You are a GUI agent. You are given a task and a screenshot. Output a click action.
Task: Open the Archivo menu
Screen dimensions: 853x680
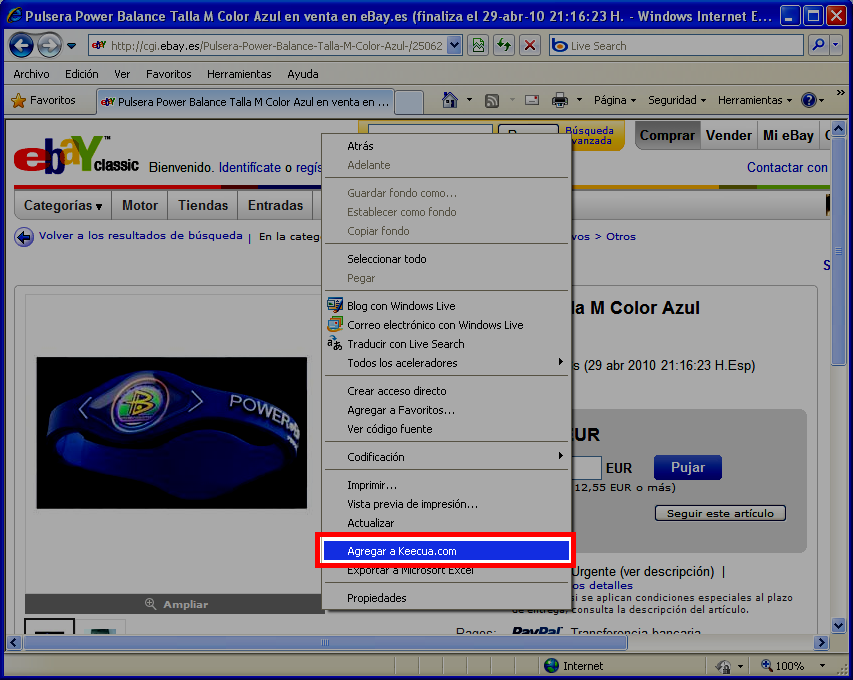[x=31, y=74]
